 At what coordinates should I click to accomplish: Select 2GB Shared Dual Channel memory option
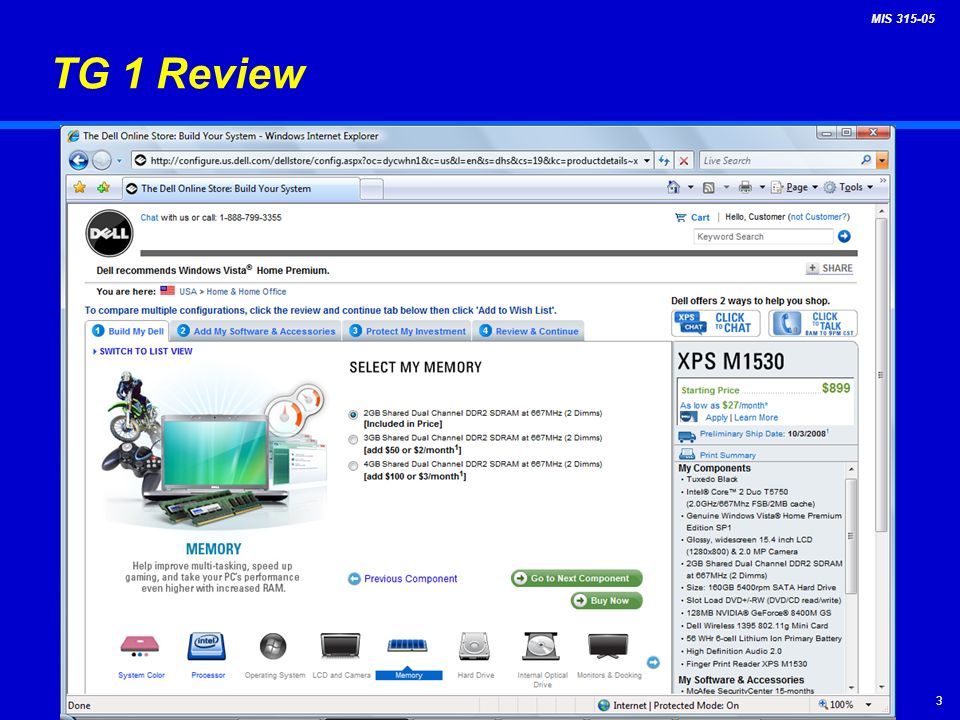click(353, 414)
